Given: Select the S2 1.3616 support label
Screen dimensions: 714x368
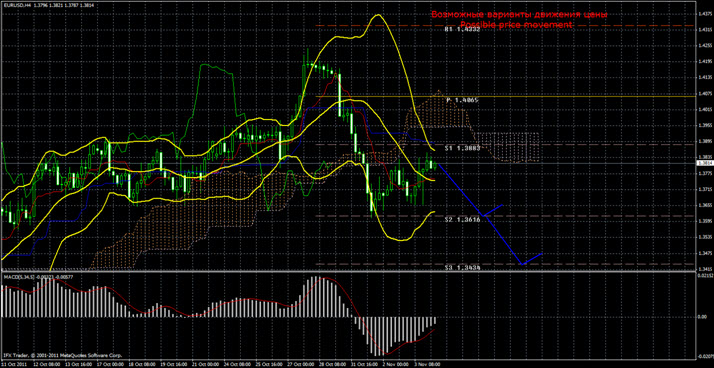Looking at the screenshot, I should 462,220.
